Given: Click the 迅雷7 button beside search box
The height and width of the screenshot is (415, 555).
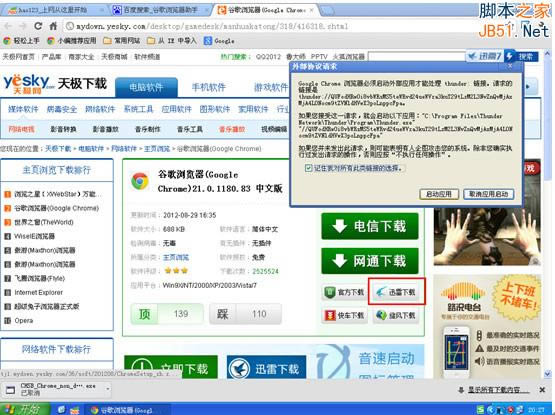Looking at the screenshot, I should point(484,56).
